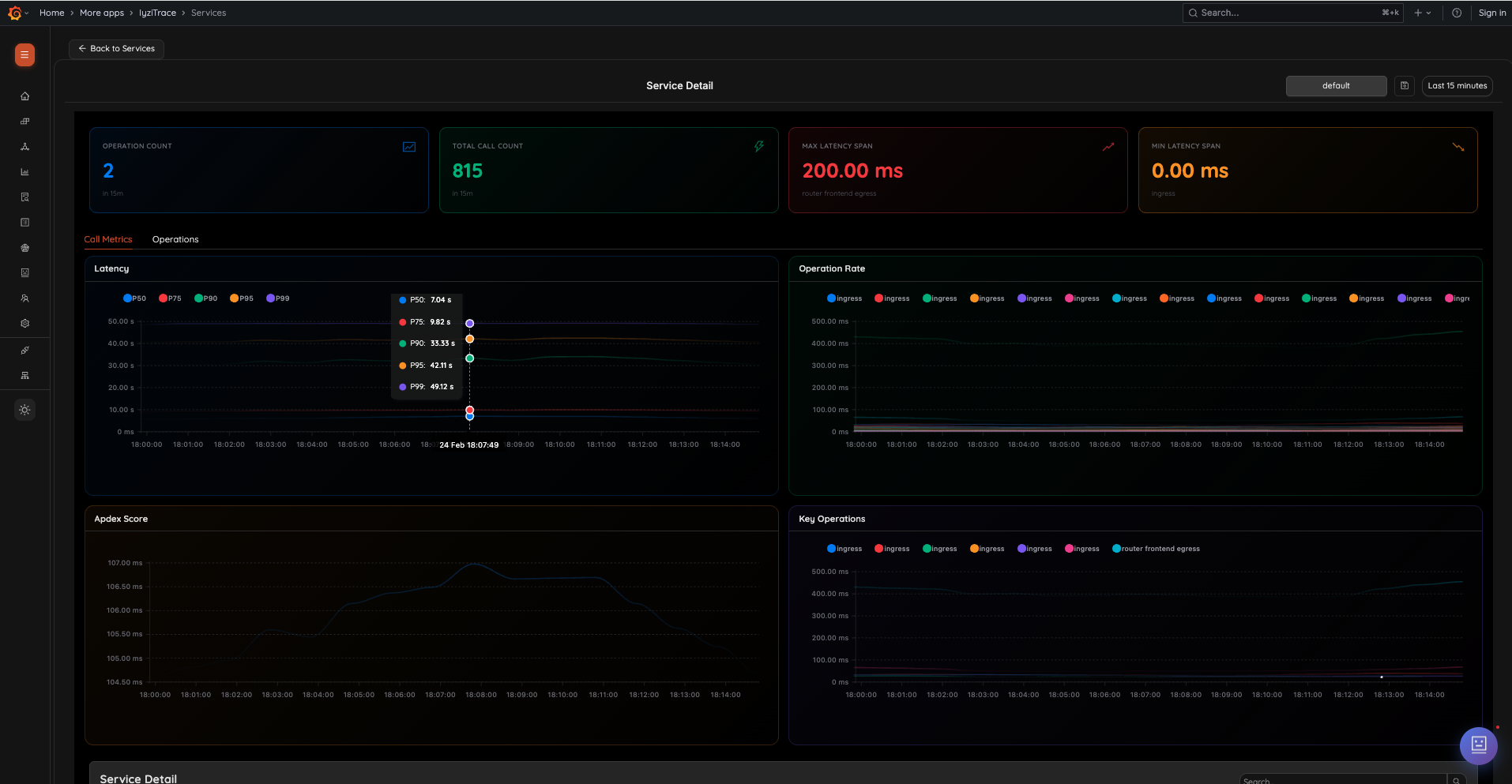Screen dimensions: 1512x784
Task: Open the Logs explorer search icon
Action: click(x=24, y=197)
